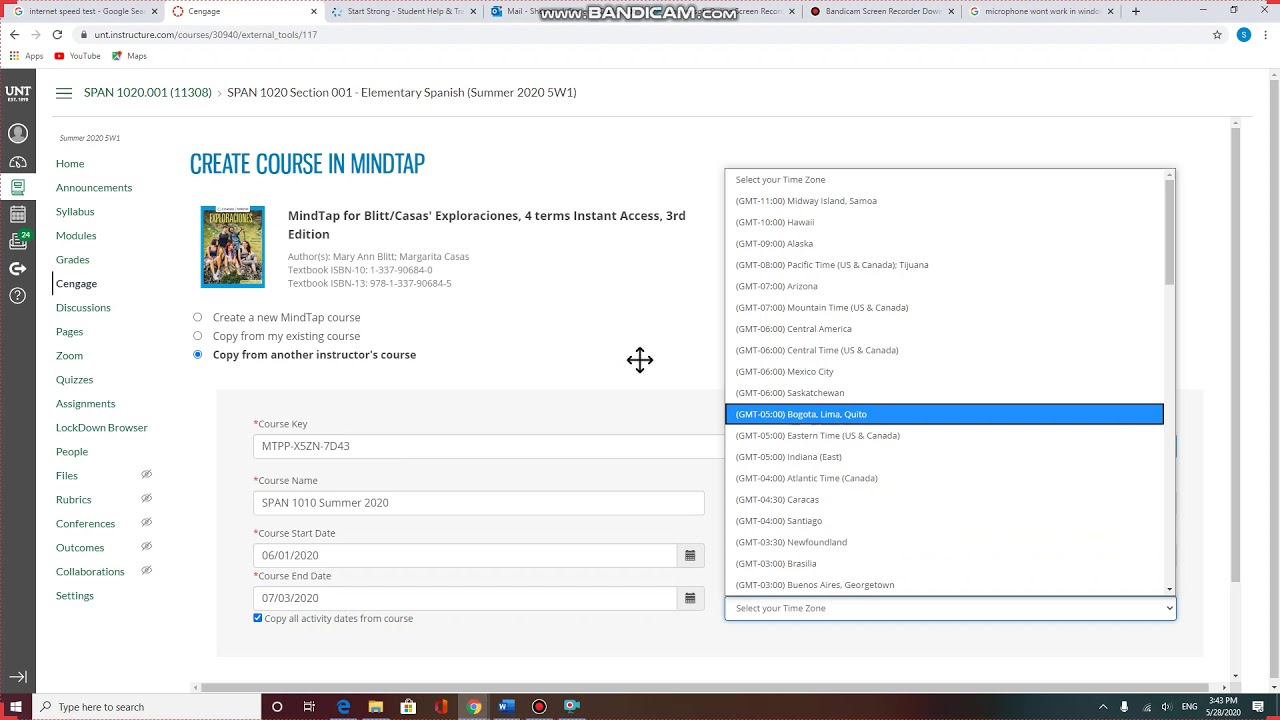Collapse the Select your Time Zone dropdown
1280x720 pixels.
point(950,608)
